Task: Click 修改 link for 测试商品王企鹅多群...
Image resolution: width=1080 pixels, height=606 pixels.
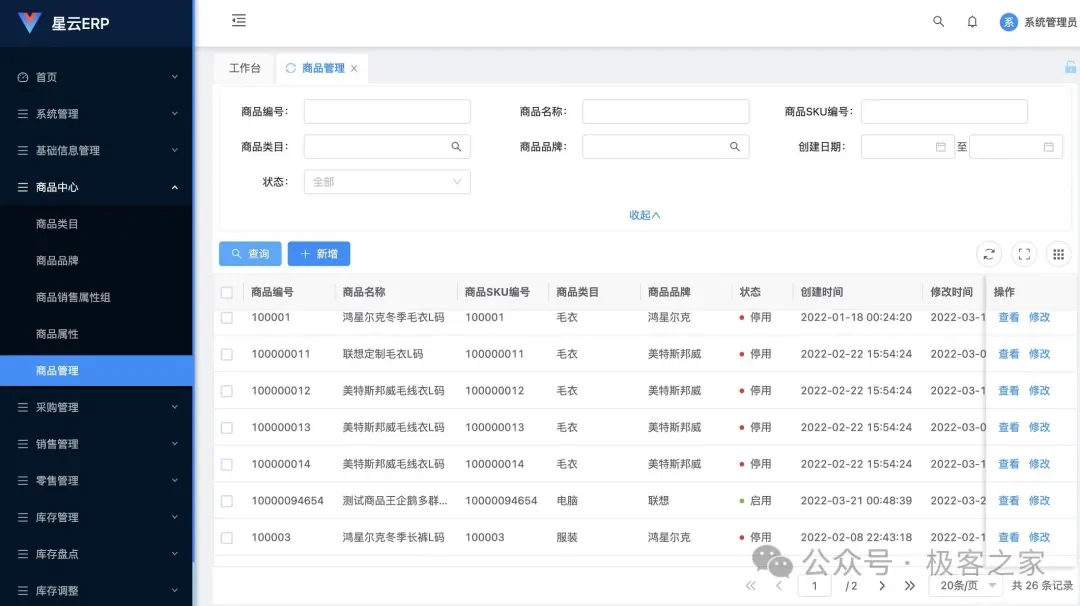Action: point(1040,500)
